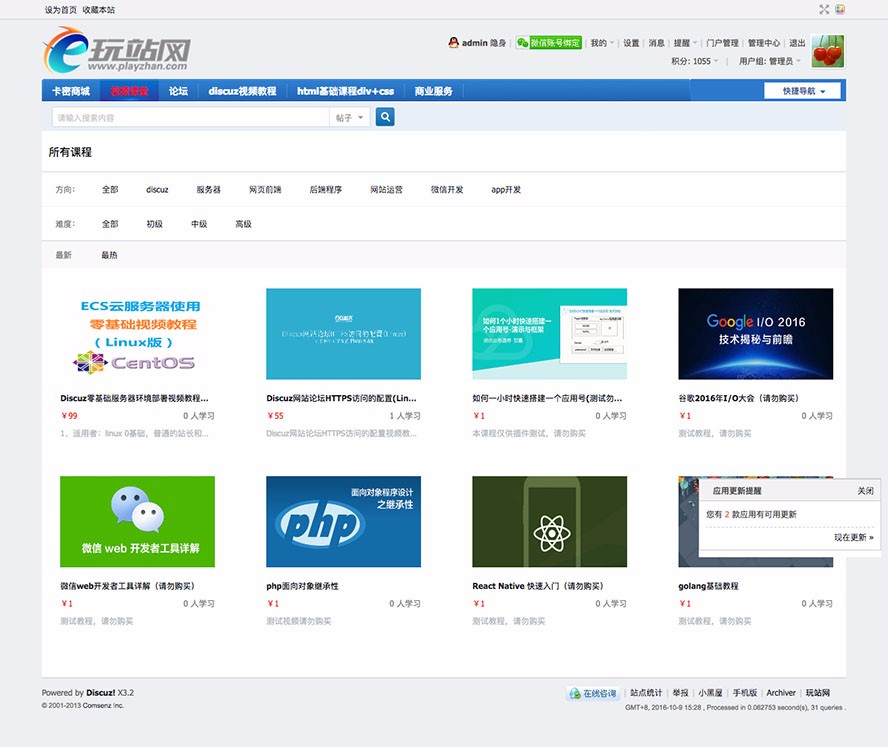Image resolution: width=888 pixels, height=747 pixels.
Task: Sort courses by 最热
Action: tap(109, 255)
